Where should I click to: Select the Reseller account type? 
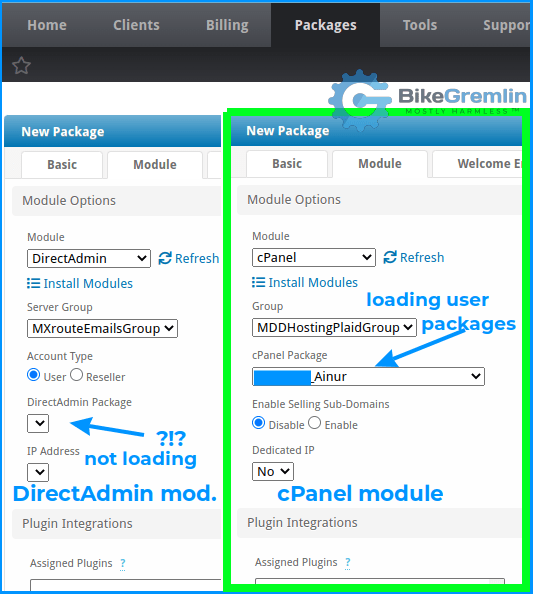(x=76, y=375)
